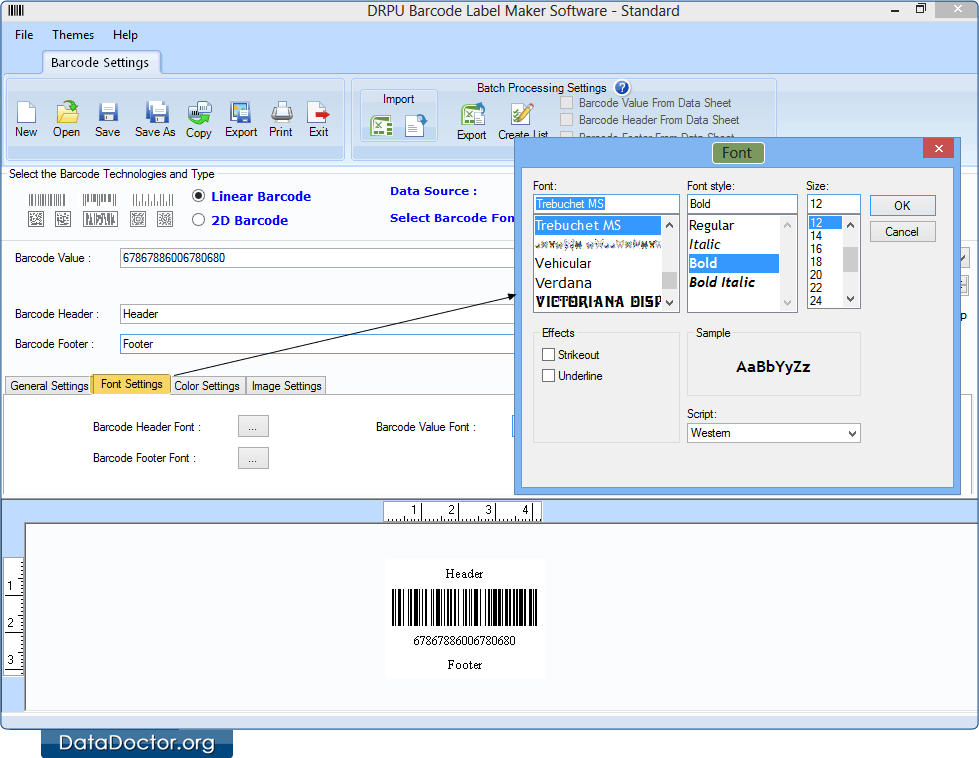Enable the Underline effect checkbox
The image size is (979, 758).
pos(549,376)
